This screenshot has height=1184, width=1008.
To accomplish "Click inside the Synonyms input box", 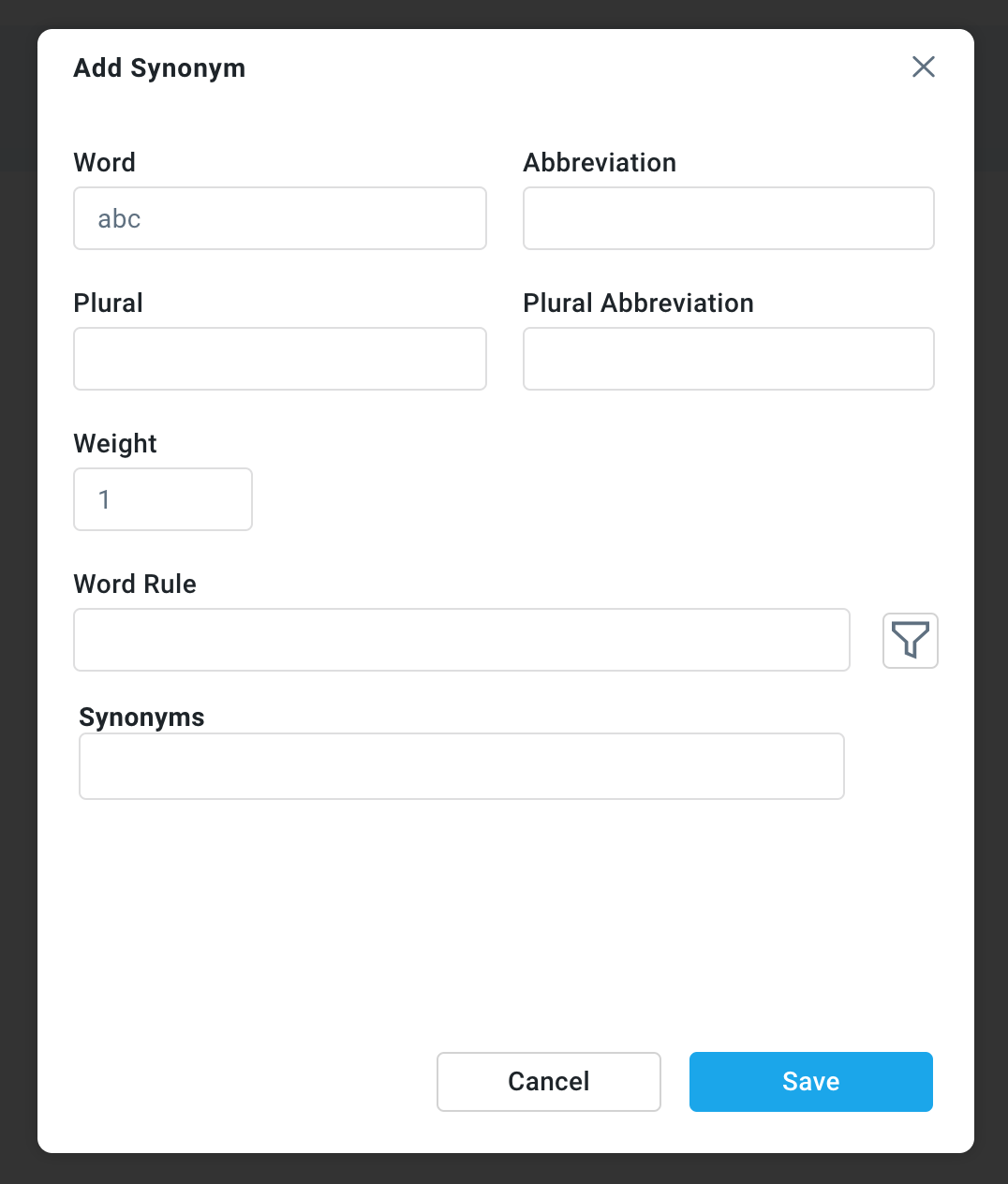I will point(461,766).
